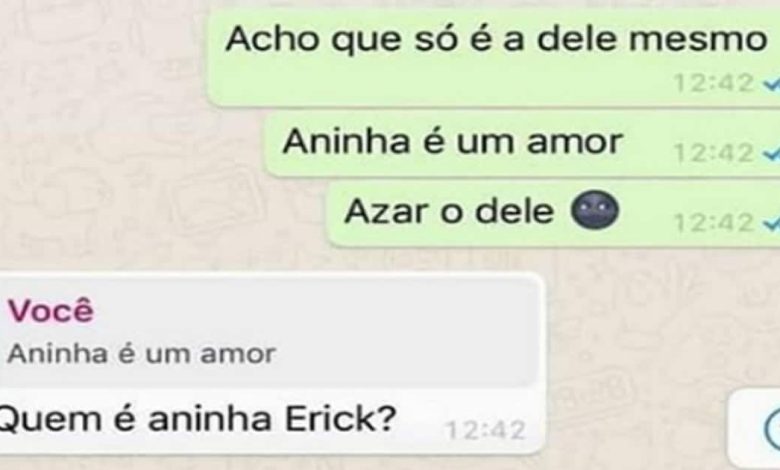
Task: Click the 12:42 timestamp on received message
Action: click(x=486, y=430)
